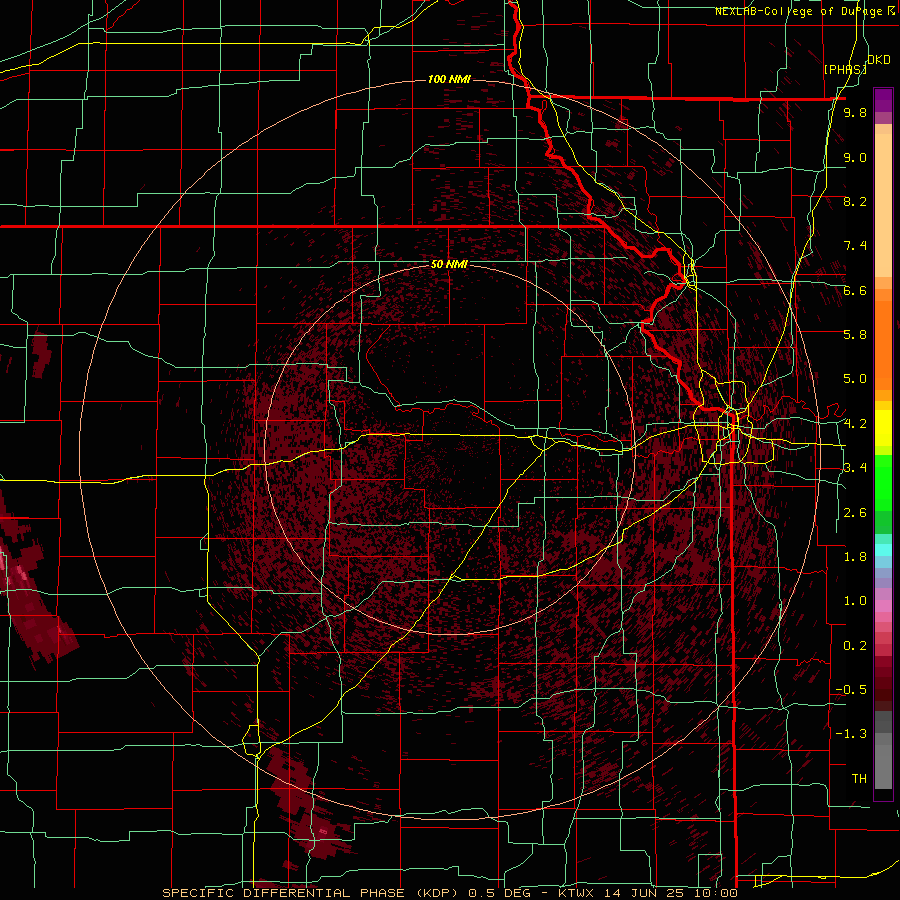This screenshot has width=900, height=900.
Task: Click the 9.8 value on the color scale
Action: click(x=855, y=113)
